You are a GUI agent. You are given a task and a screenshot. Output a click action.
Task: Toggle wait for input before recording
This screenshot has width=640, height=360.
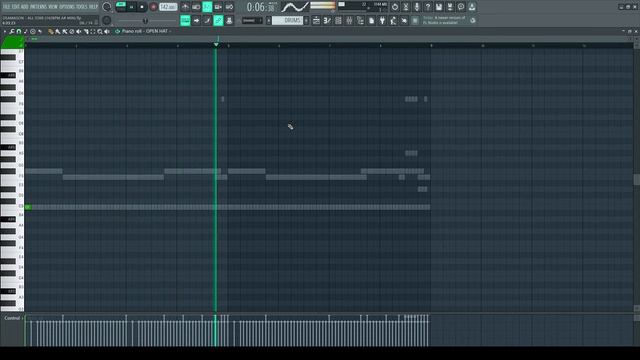coord(196,7)
